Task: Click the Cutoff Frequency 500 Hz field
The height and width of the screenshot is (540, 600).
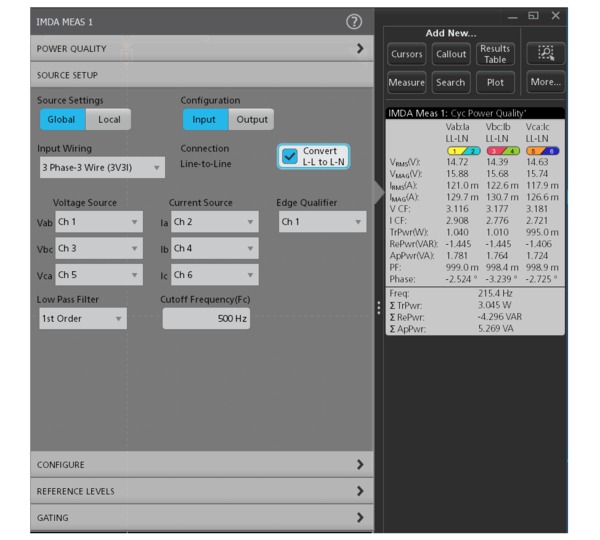Action: [206, 318]
